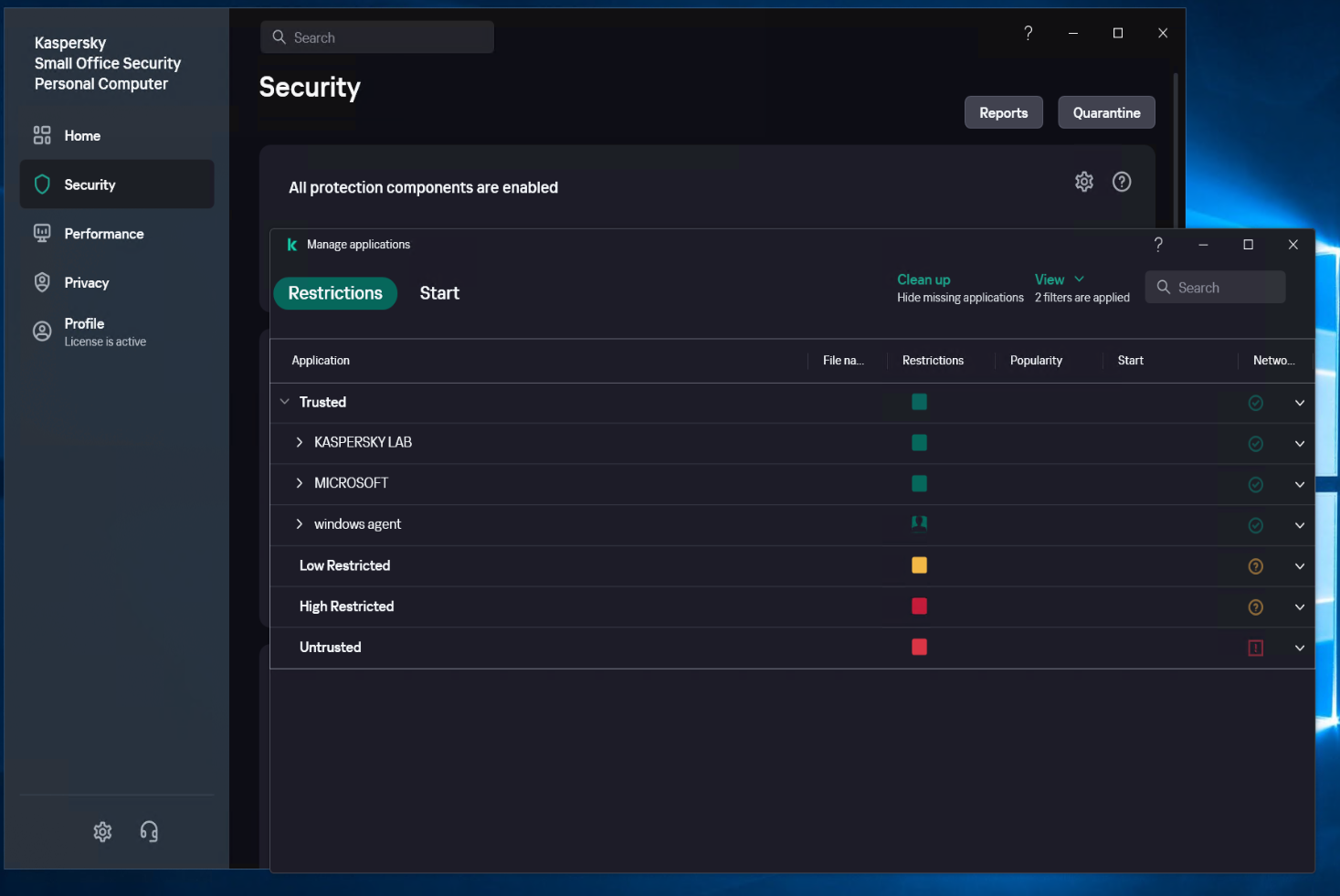This screenshot has width=1340, height=896.
Task: Open network dropdown for Low Restricted row
Action: (1300, 566)
